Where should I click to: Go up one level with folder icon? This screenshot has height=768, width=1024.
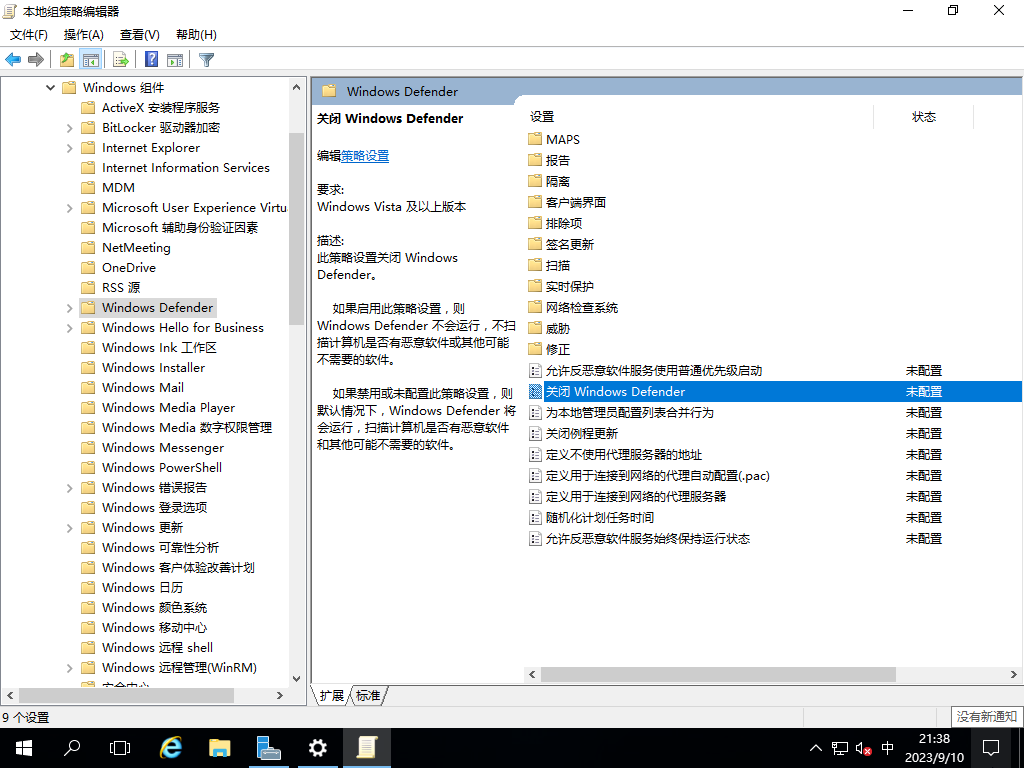coord(67,59)
